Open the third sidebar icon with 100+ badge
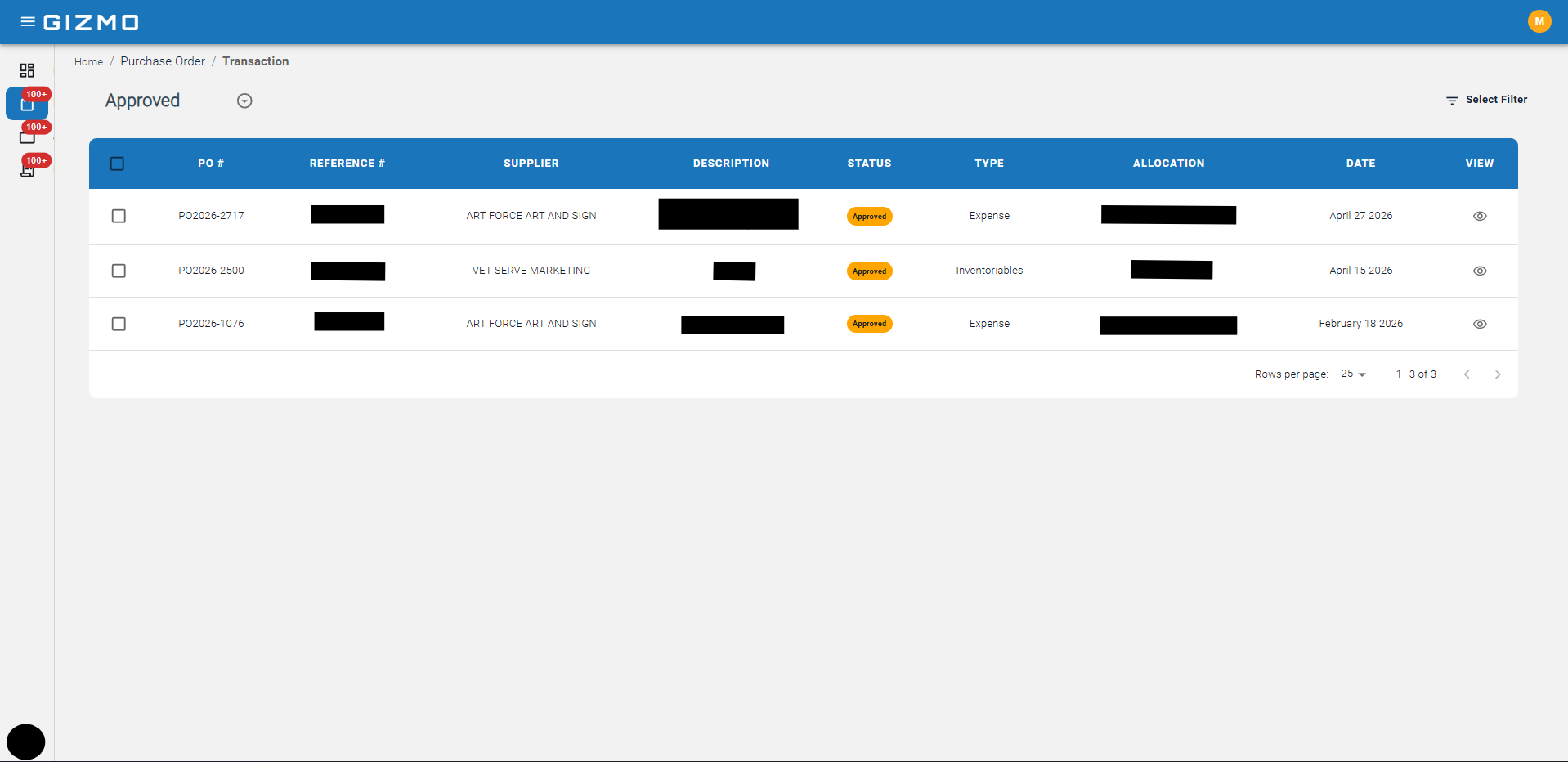 coord(27,169)
